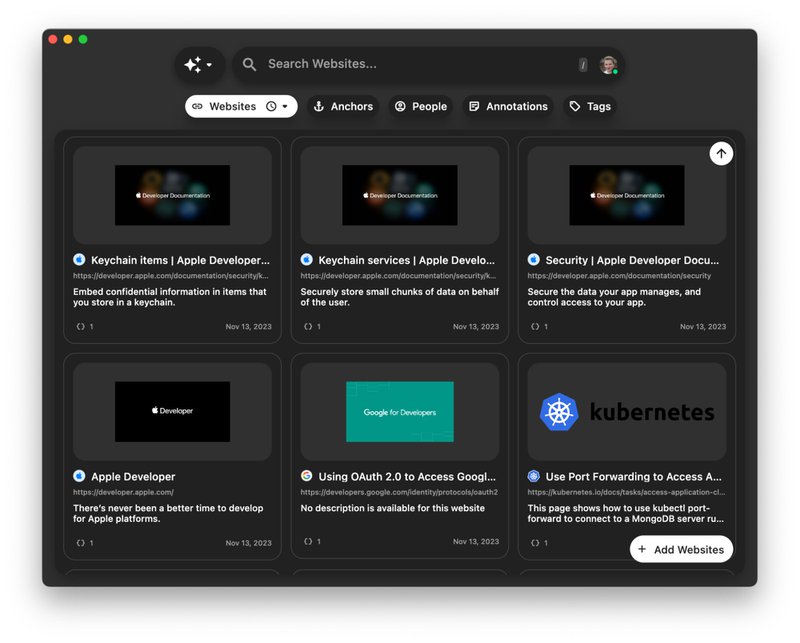Click the kubernetes.io docs URL

(x=626, y=492)
